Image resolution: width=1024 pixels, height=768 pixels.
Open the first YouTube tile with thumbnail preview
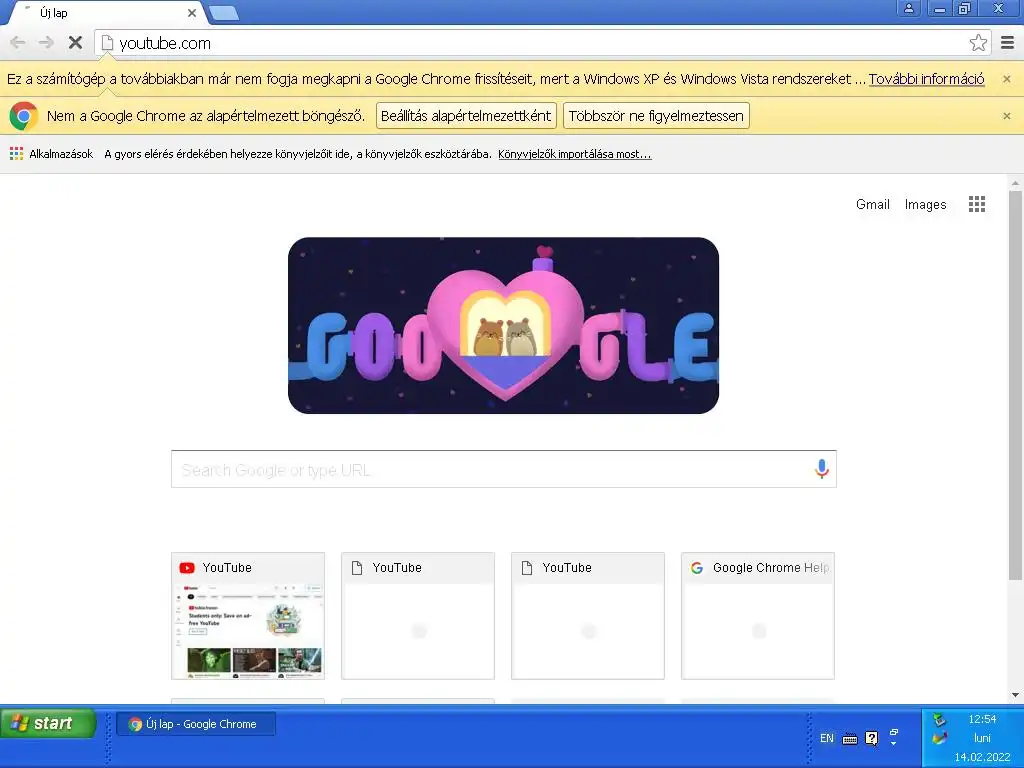click(x=248, y=616)
